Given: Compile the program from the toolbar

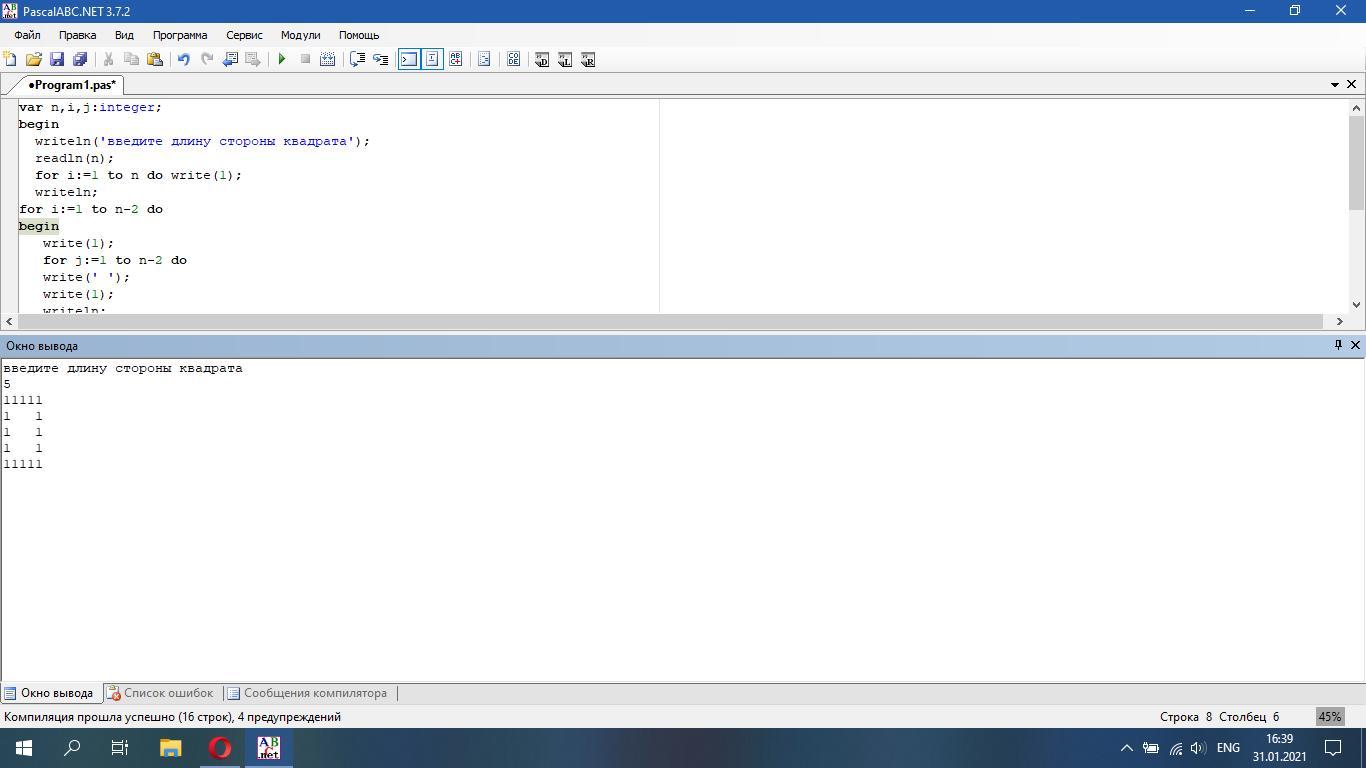Looking at the screenshot, I should coord(327,59).
